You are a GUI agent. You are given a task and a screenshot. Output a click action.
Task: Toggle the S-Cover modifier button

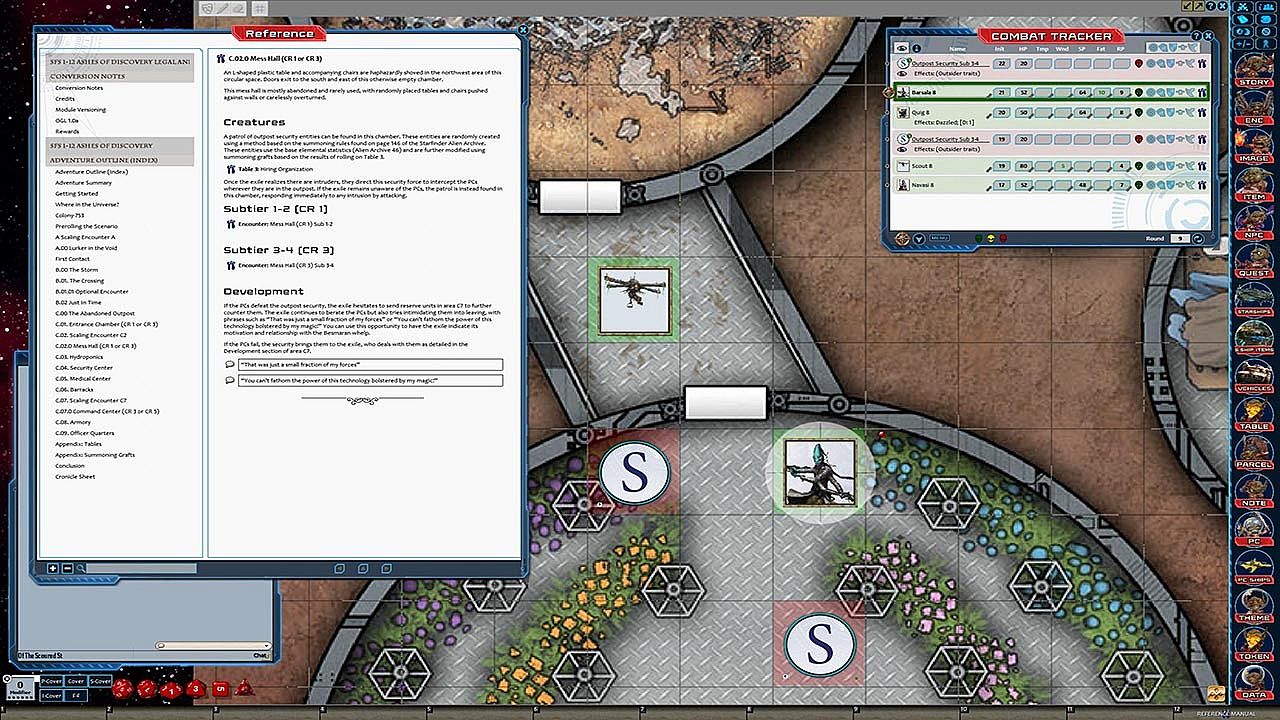pyautogui.click(x=100, y=681)
